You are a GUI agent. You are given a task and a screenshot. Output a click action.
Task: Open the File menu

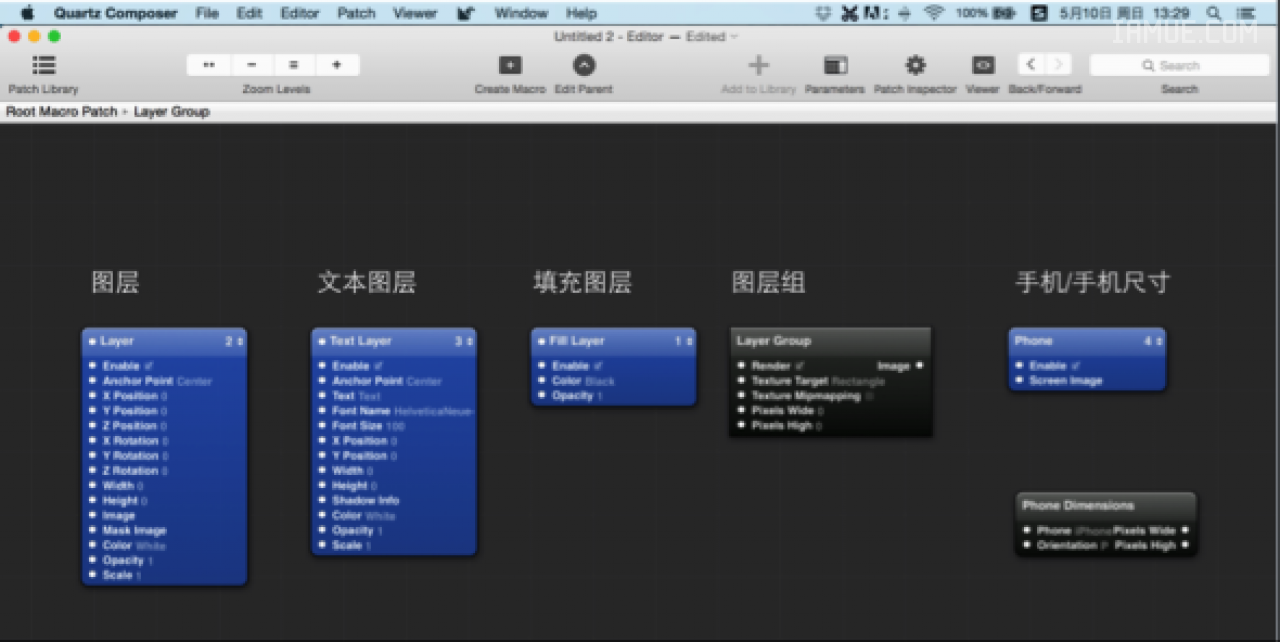coord(207,13)
